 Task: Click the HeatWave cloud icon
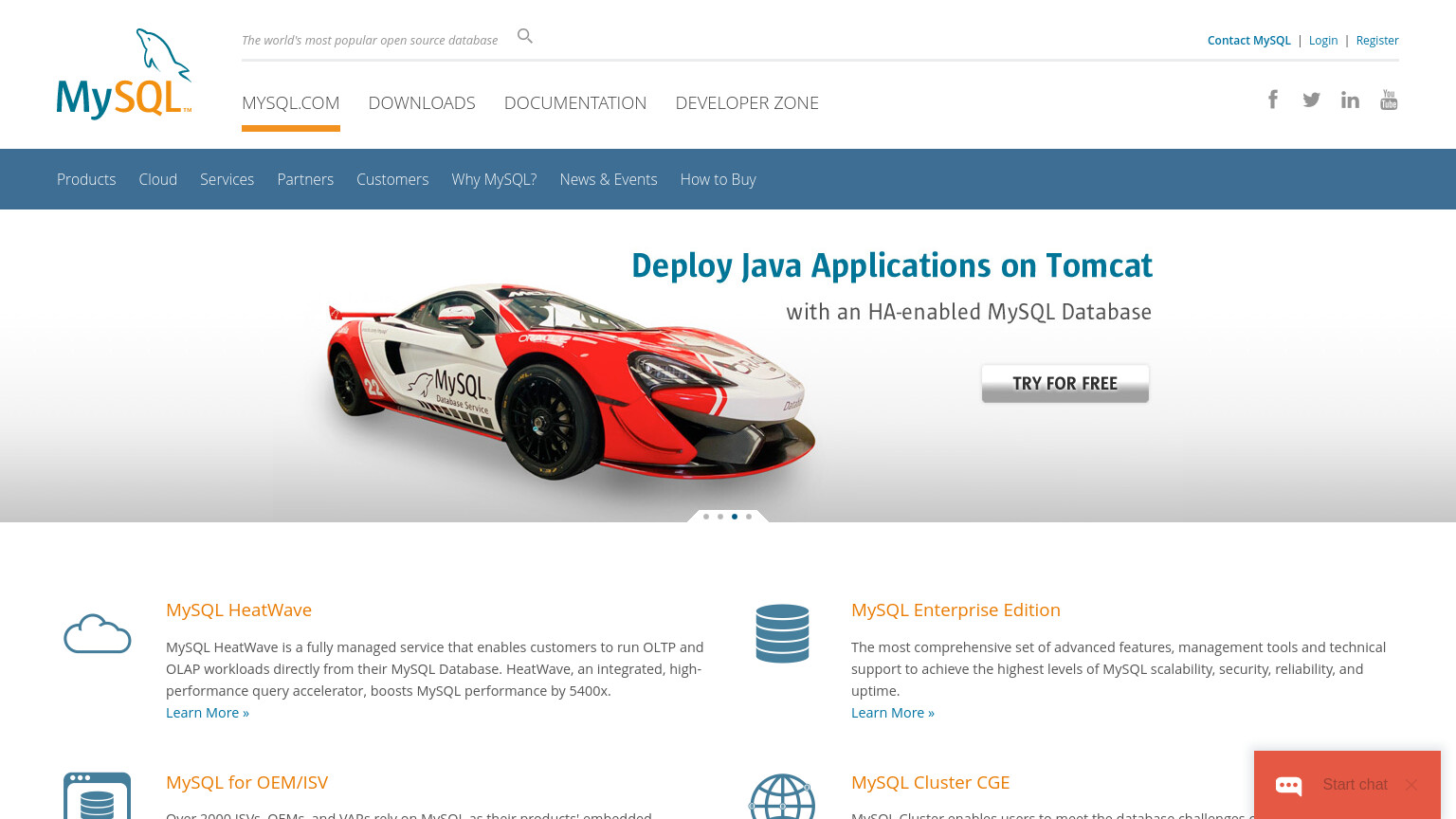(x=97, y=633)
